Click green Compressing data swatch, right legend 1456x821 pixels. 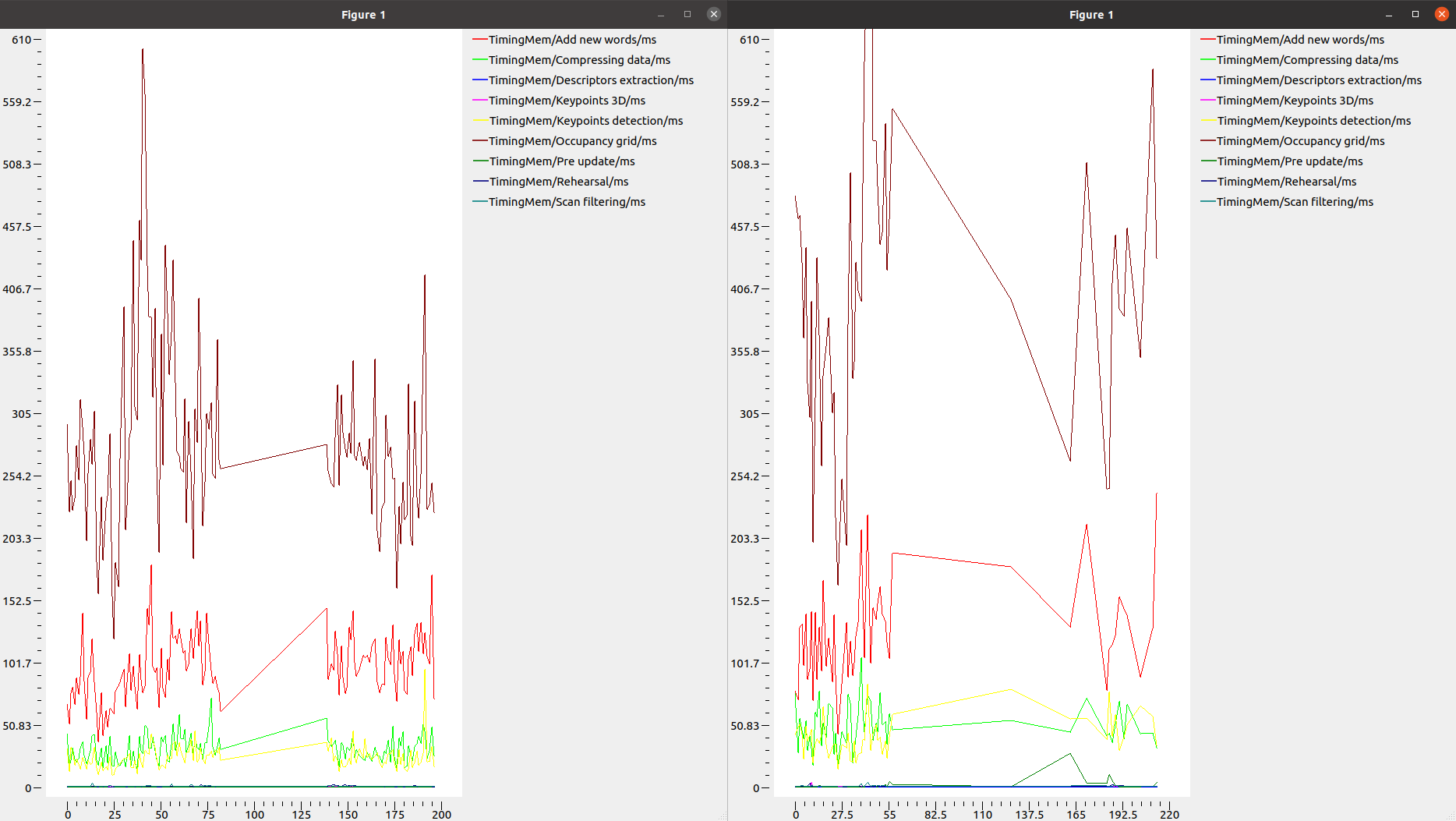pos(1207,60)
